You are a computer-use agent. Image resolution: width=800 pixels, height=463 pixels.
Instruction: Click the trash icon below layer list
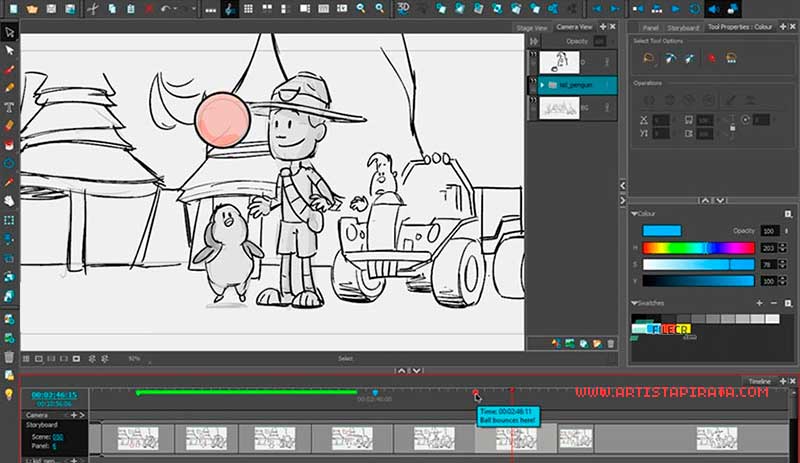click(611, 344)
